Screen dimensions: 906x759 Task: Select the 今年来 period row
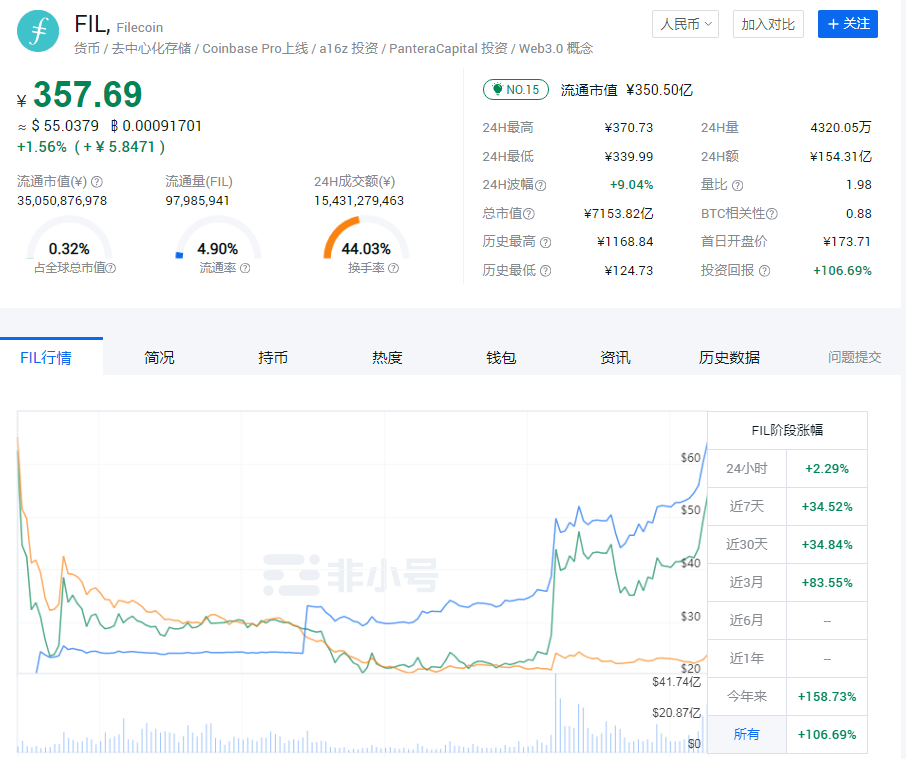tap(788, 697)
